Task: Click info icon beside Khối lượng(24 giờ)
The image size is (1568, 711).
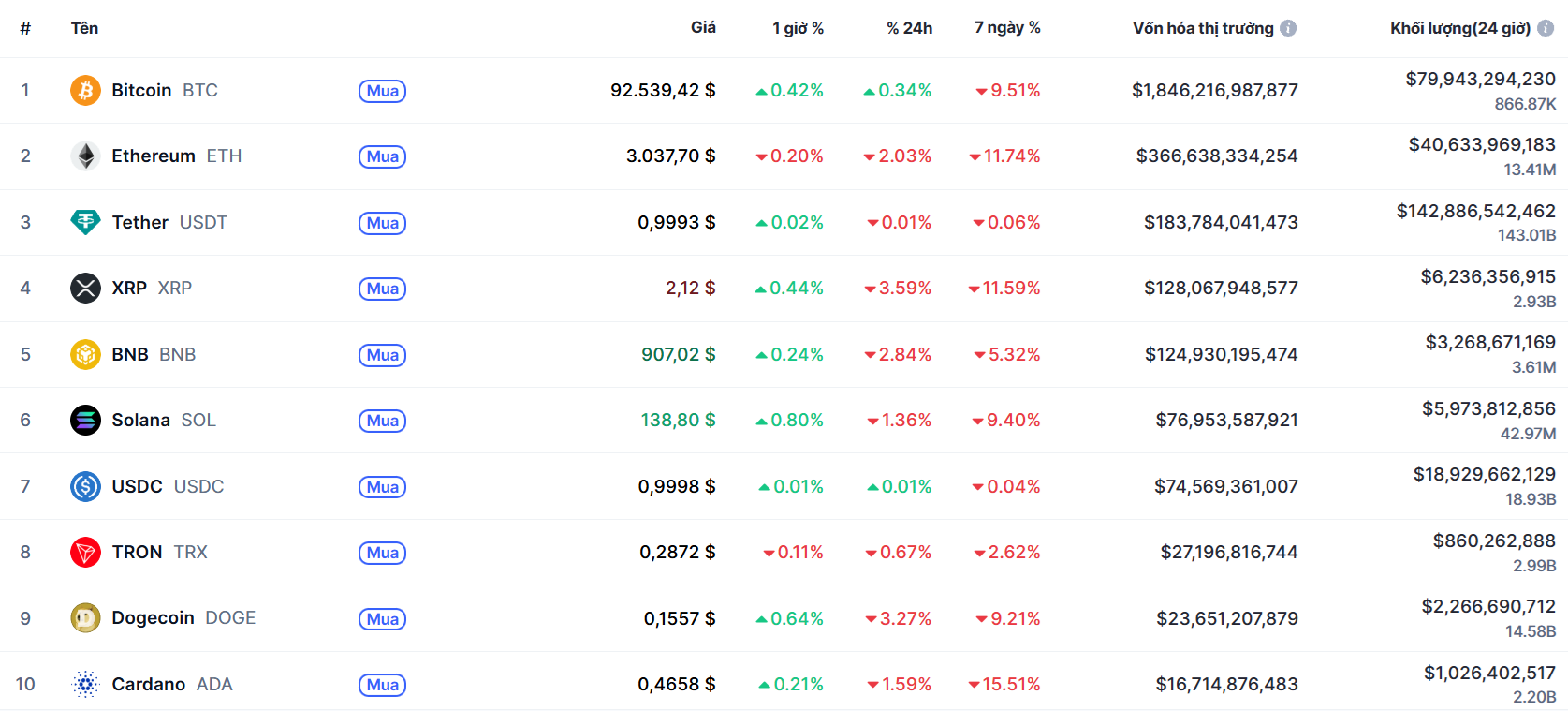Action: point(1546,28)
